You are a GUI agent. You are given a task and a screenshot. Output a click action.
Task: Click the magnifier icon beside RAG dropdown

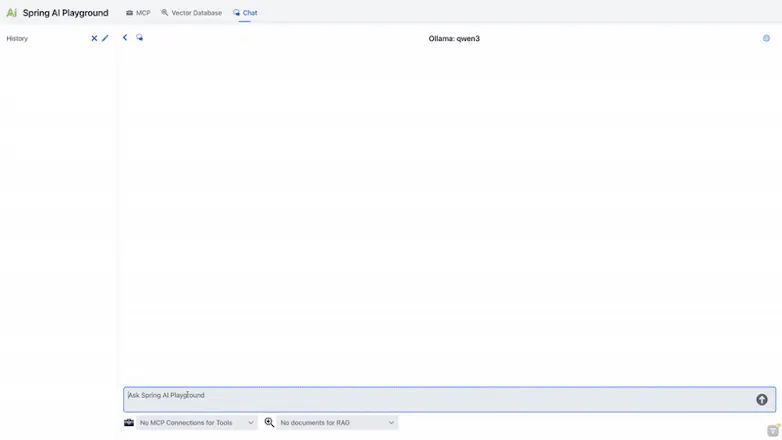269,423
